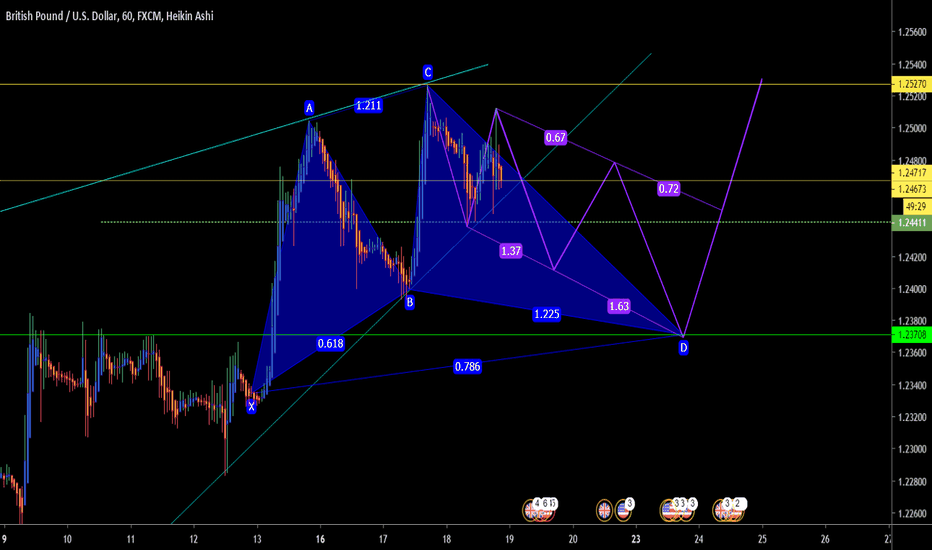Click the standalone UK flag event icon
The width and height of the screenshot is (932, 550).
coord(604,510)
